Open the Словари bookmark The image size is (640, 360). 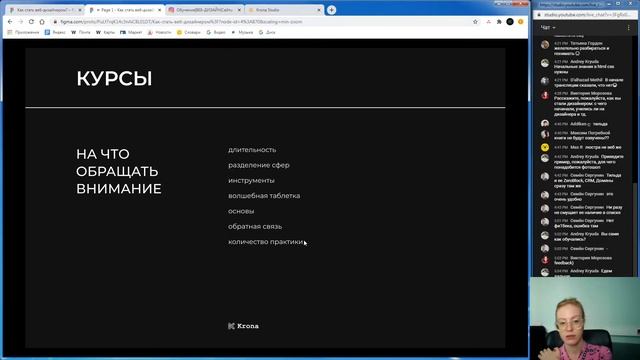point(189,32)
